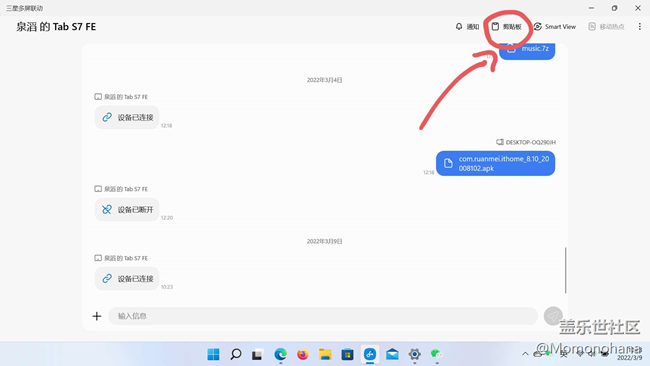Open File Explorer from the taskbar
This screenshot has height=366, width=650.
[325, 354]
